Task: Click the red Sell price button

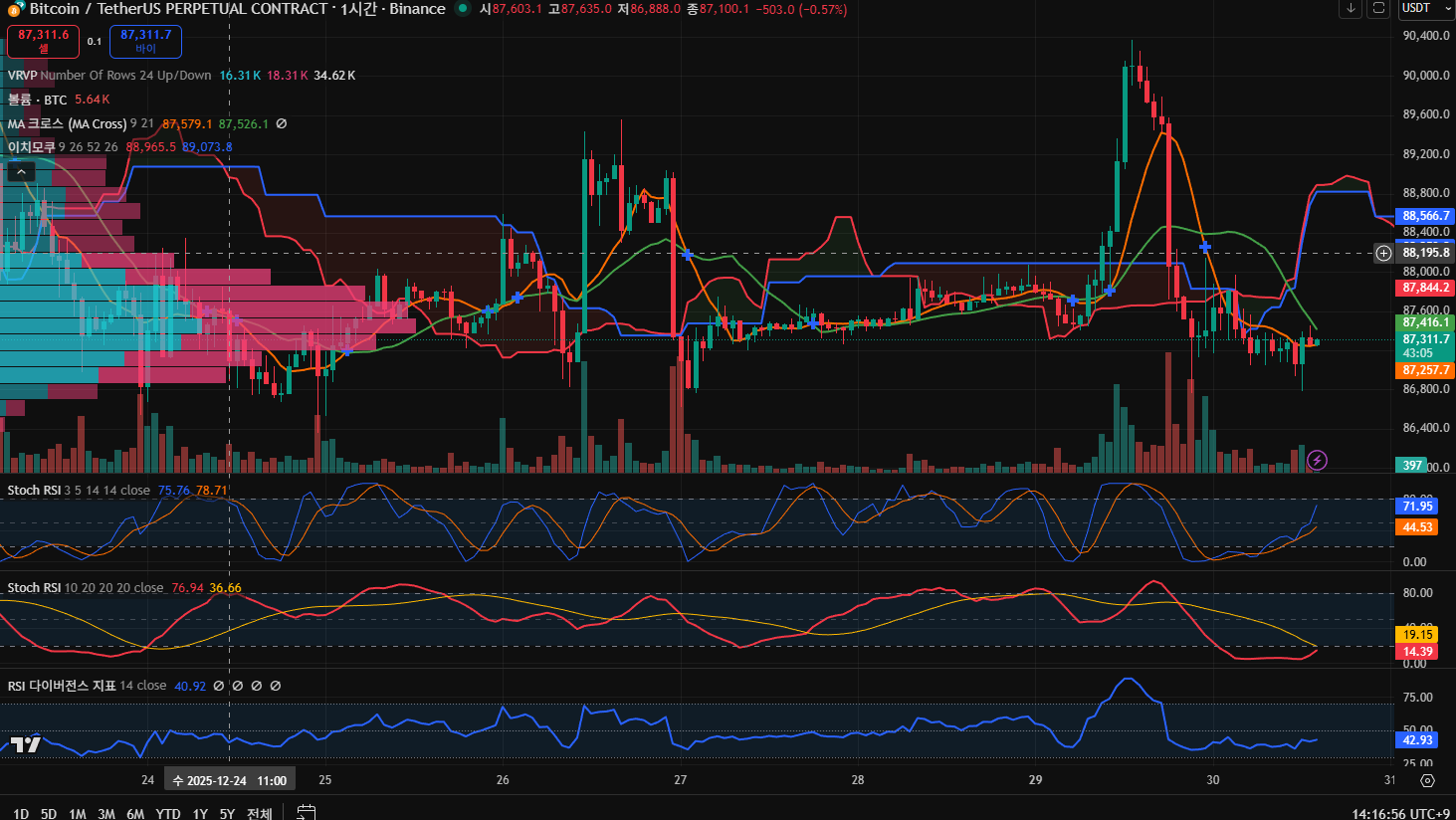Action: (43, 41)
